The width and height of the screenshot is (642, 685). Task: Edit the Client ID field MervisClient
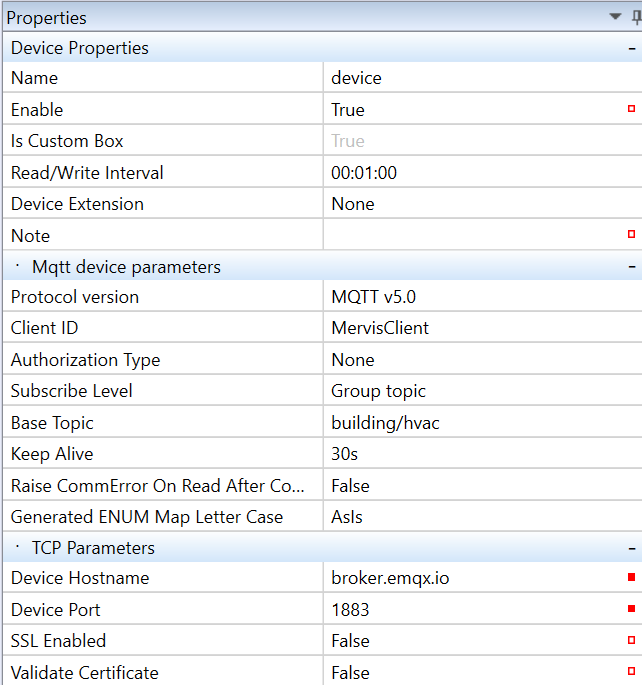point(380,328)
